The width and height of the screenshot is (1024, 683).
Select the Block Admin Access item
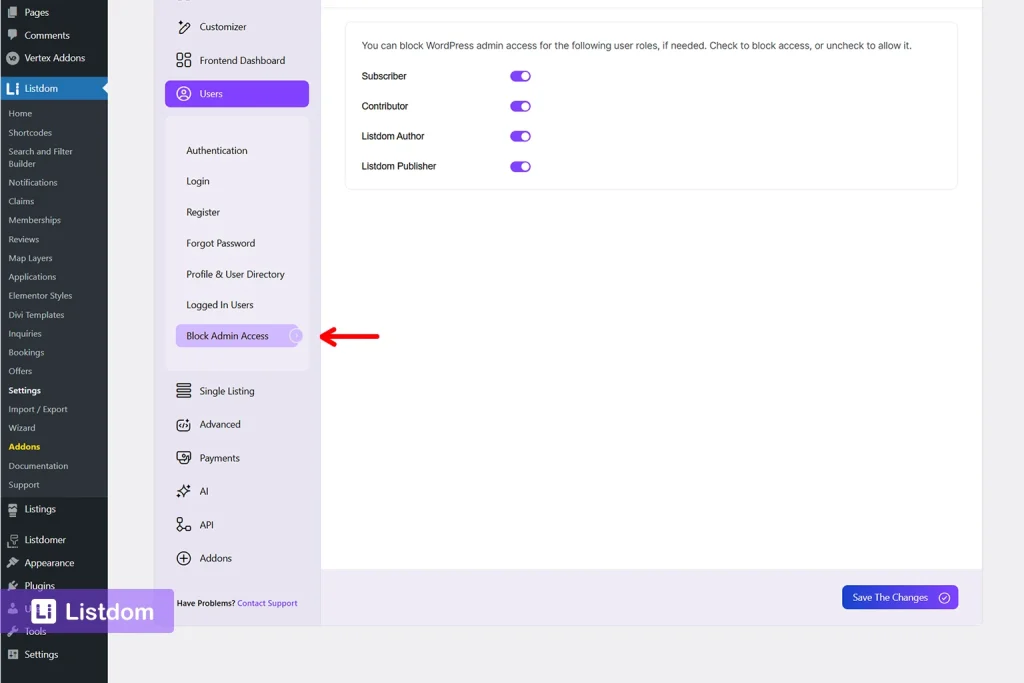tap(237, 336)
